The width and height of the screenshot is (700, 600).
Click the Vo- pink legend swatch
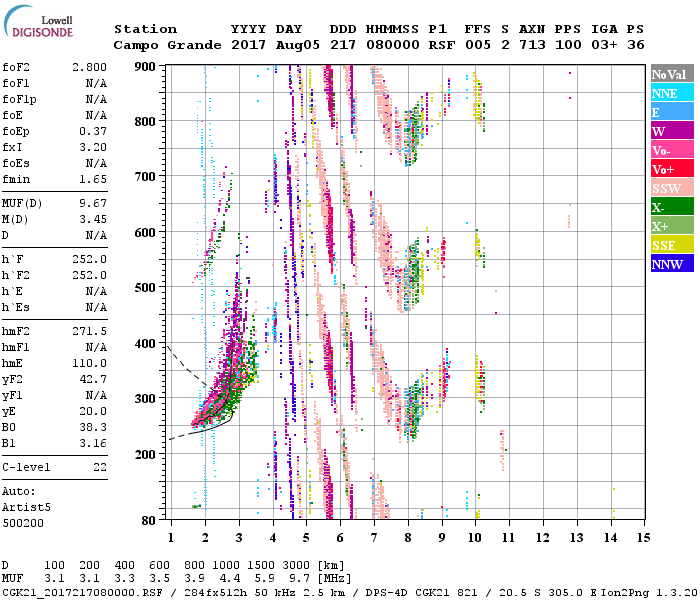click(671, 150)
